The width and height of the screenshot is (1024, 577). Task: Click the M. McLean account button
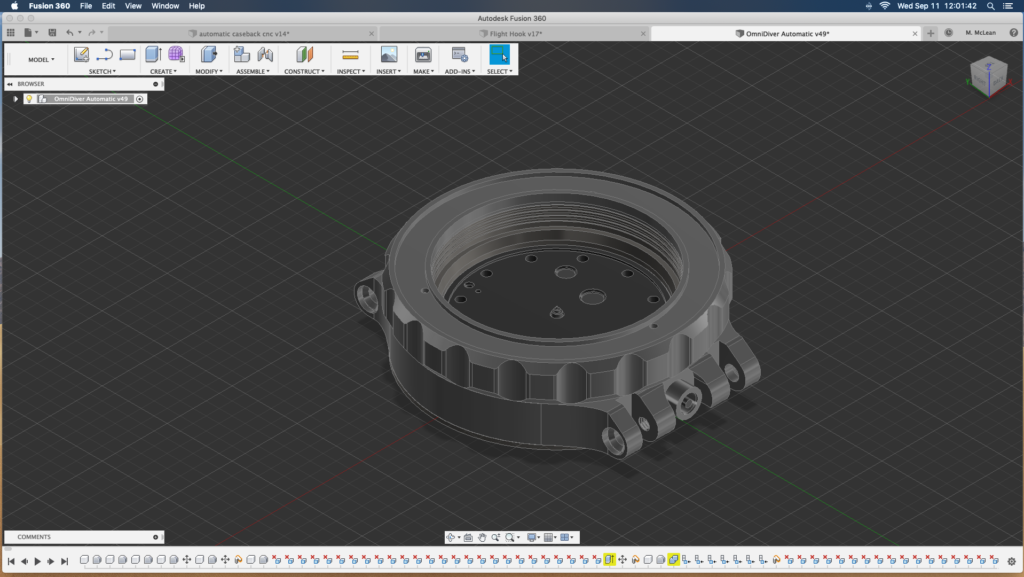click(x=980, y=33)
